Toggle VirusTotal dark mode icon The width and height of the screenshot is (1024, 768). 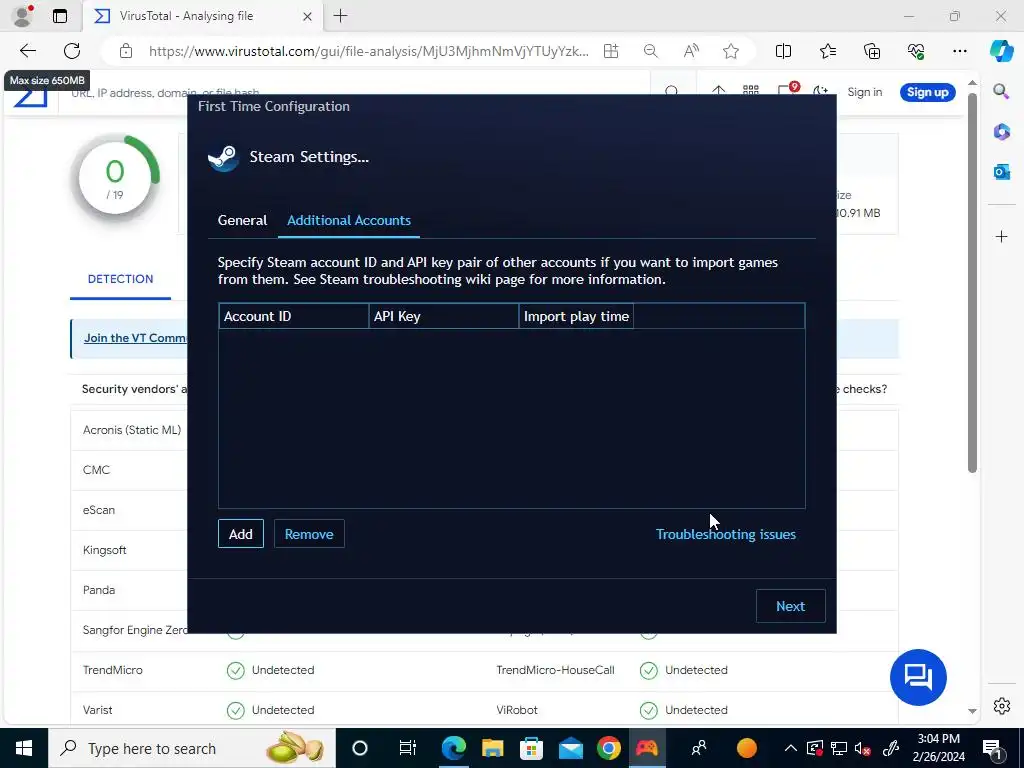(820, 91)
